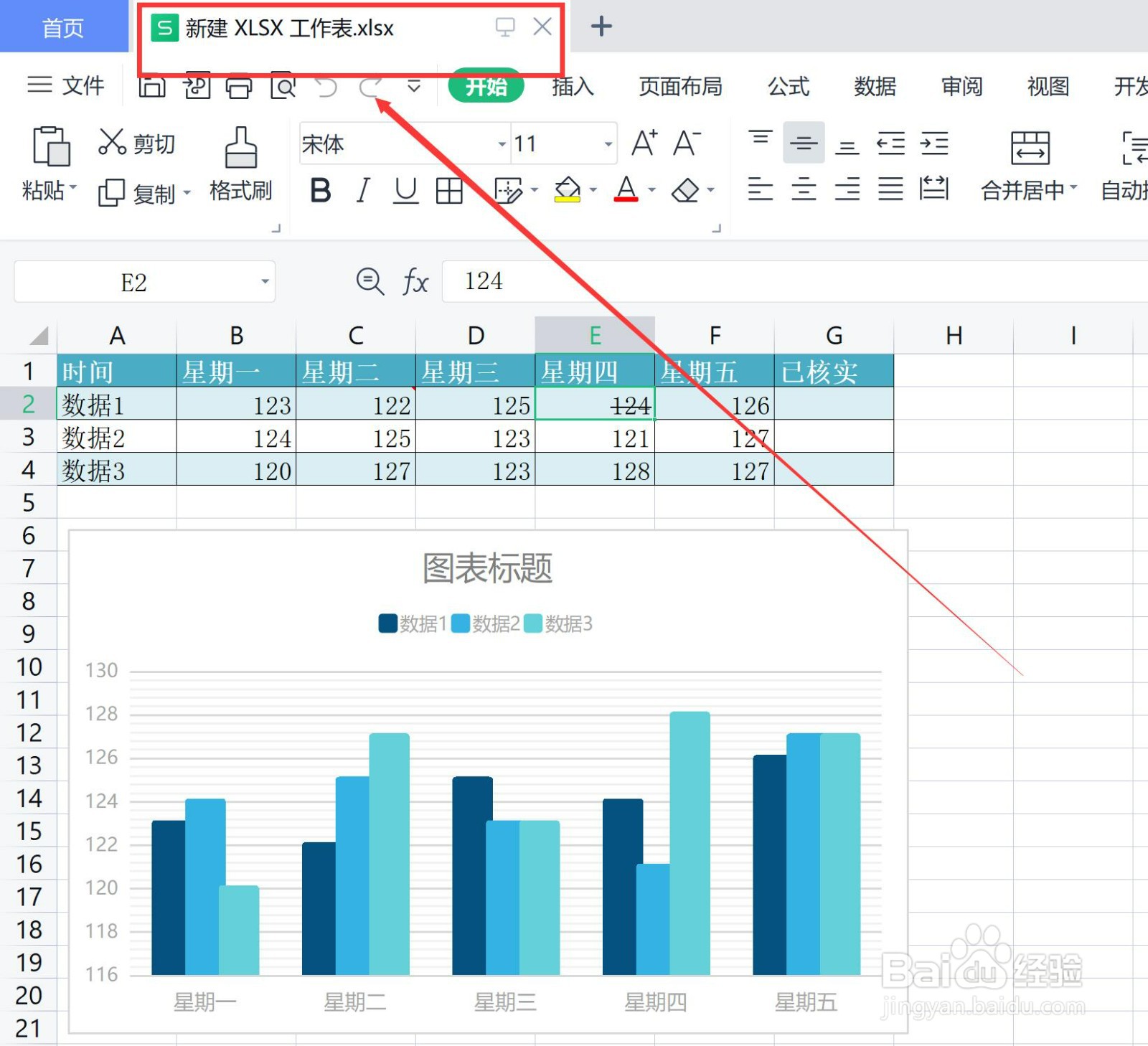The width and height of the screenshot is (1148, 1046).
Task: Toggle Bold formatting
Action: [x=321, y=191]
